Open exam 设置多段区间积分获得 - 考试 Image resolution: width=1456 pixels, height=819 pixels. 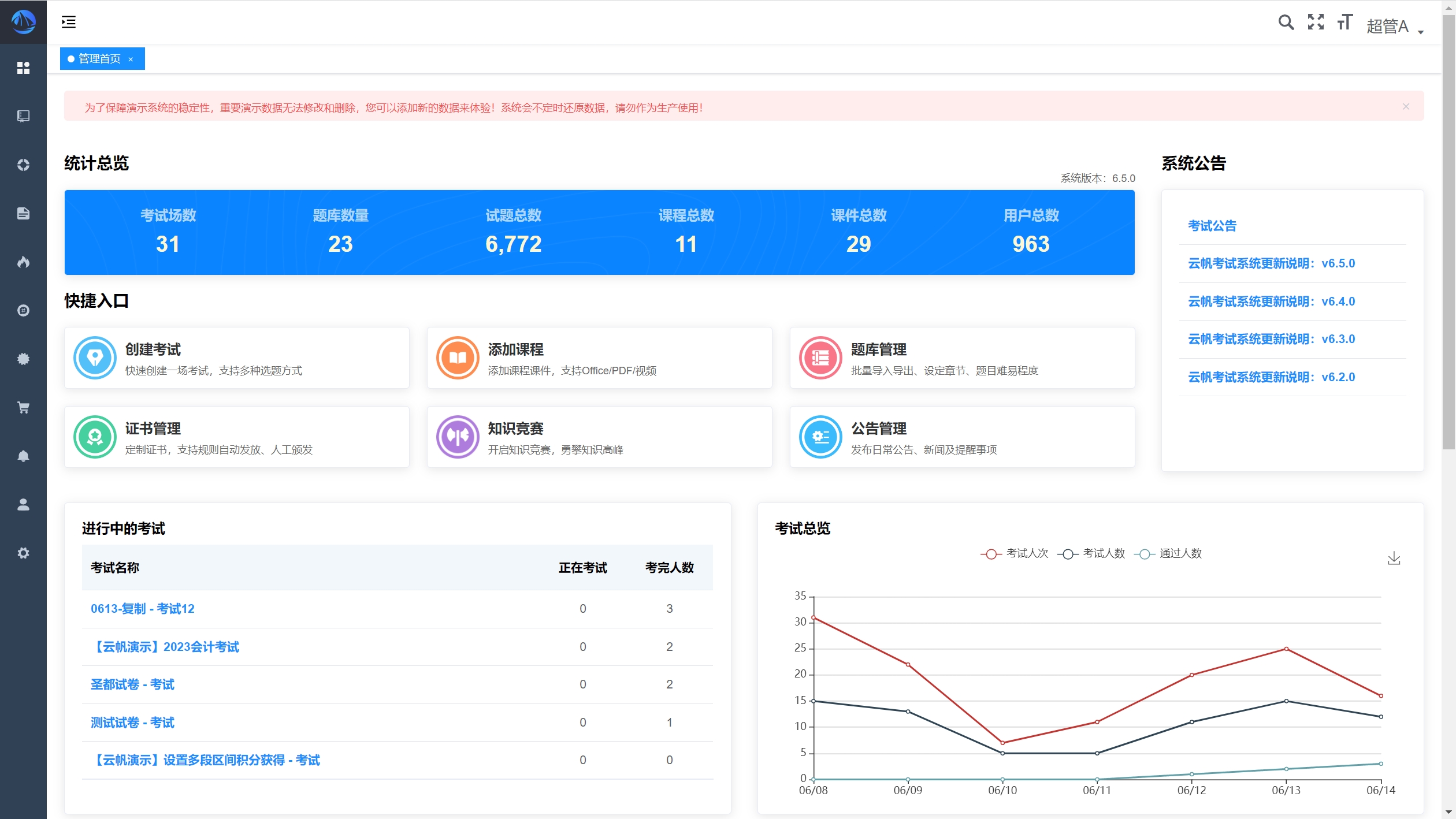206,760
